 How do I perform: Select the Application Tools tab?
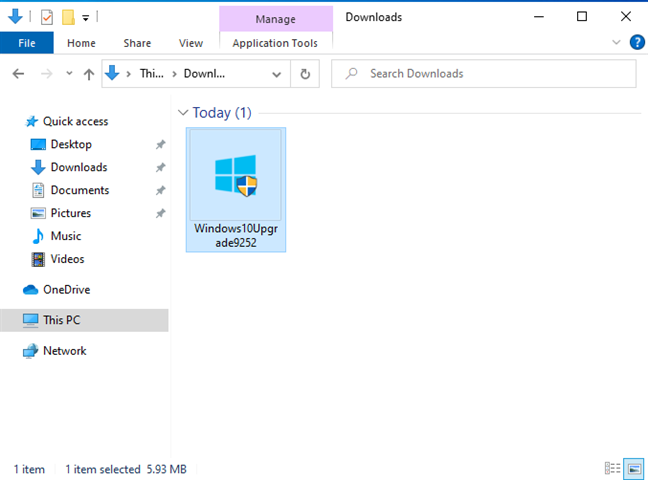(275, 43)
